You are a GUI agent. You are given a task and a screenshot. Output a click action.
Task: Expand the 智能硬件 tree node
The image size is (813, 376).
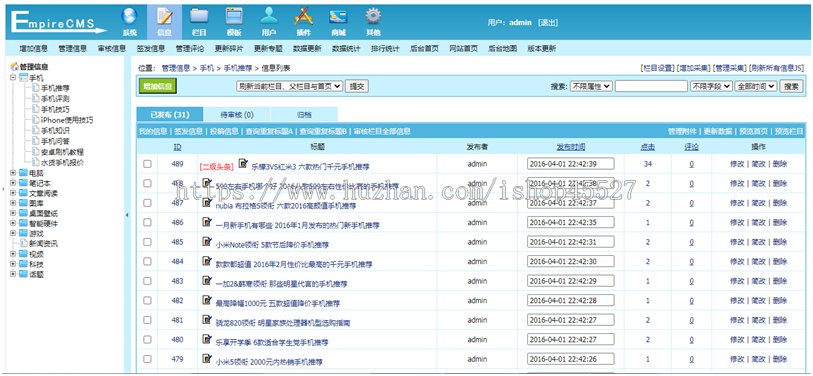tap(12, 224)
